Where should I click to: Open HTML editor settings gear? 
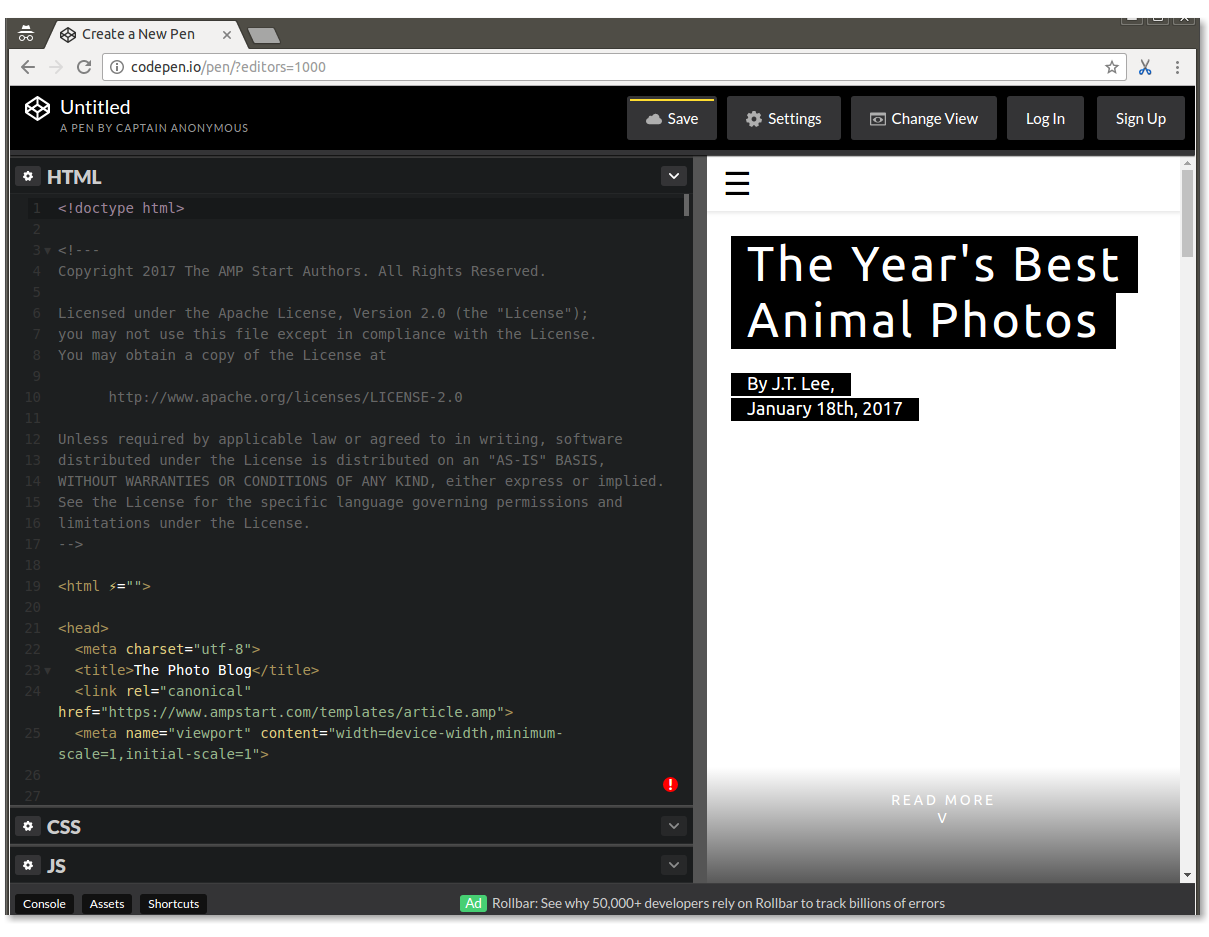pos(28,176)
